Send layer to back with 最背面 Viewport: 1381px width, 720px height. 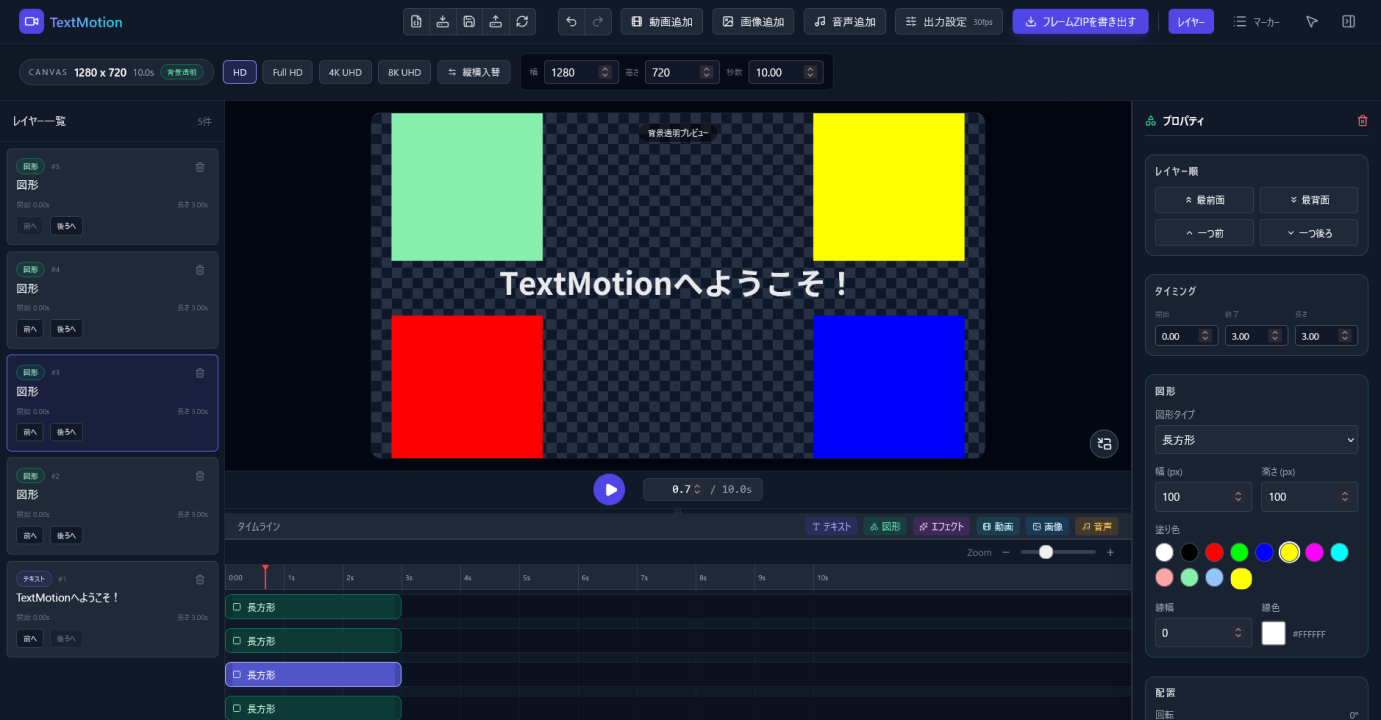[1309, 200]
